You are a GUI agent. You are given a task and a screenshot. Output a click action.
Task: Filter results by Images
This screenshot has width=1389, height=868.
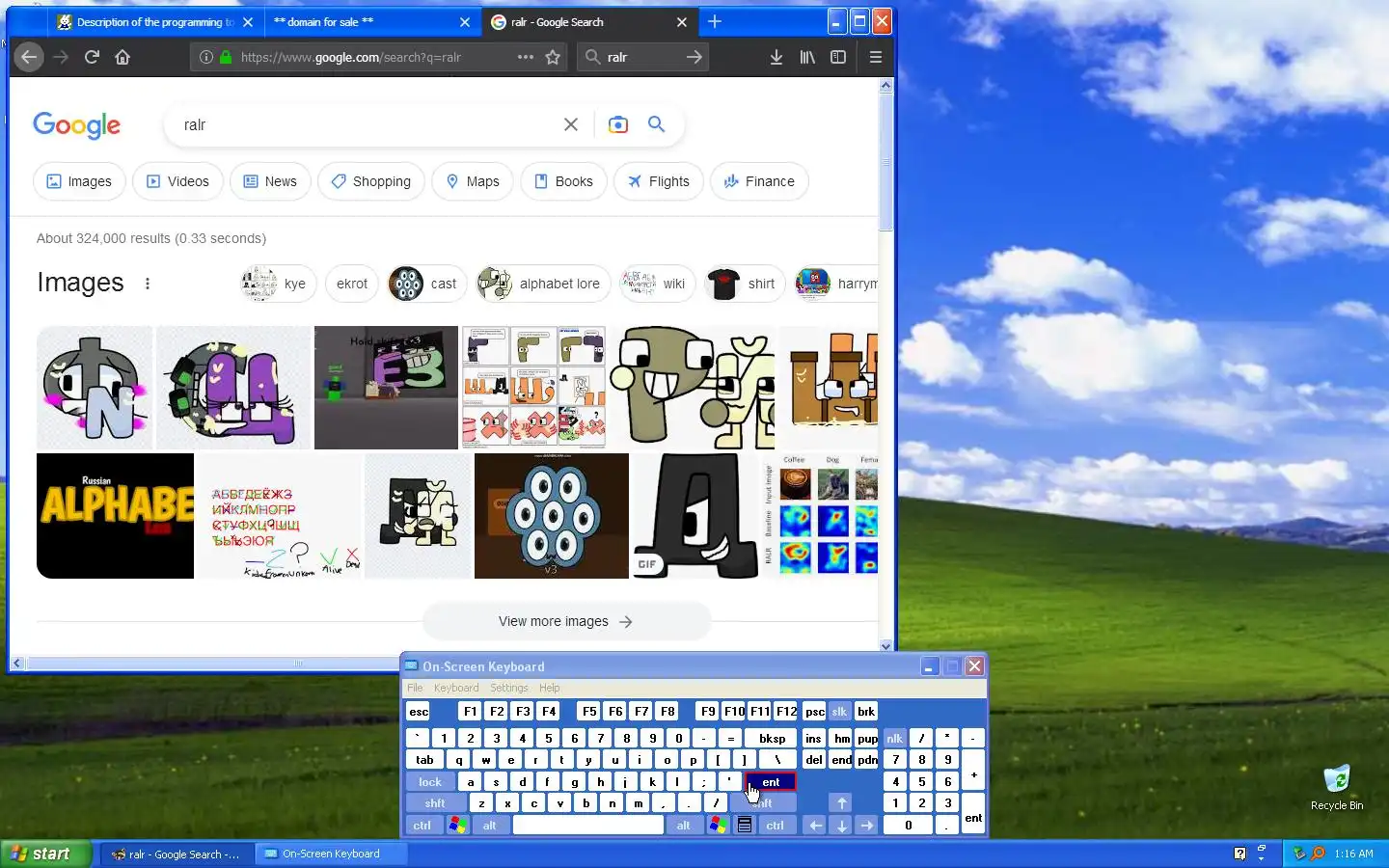pyautogui.click(x=79, y=181)
